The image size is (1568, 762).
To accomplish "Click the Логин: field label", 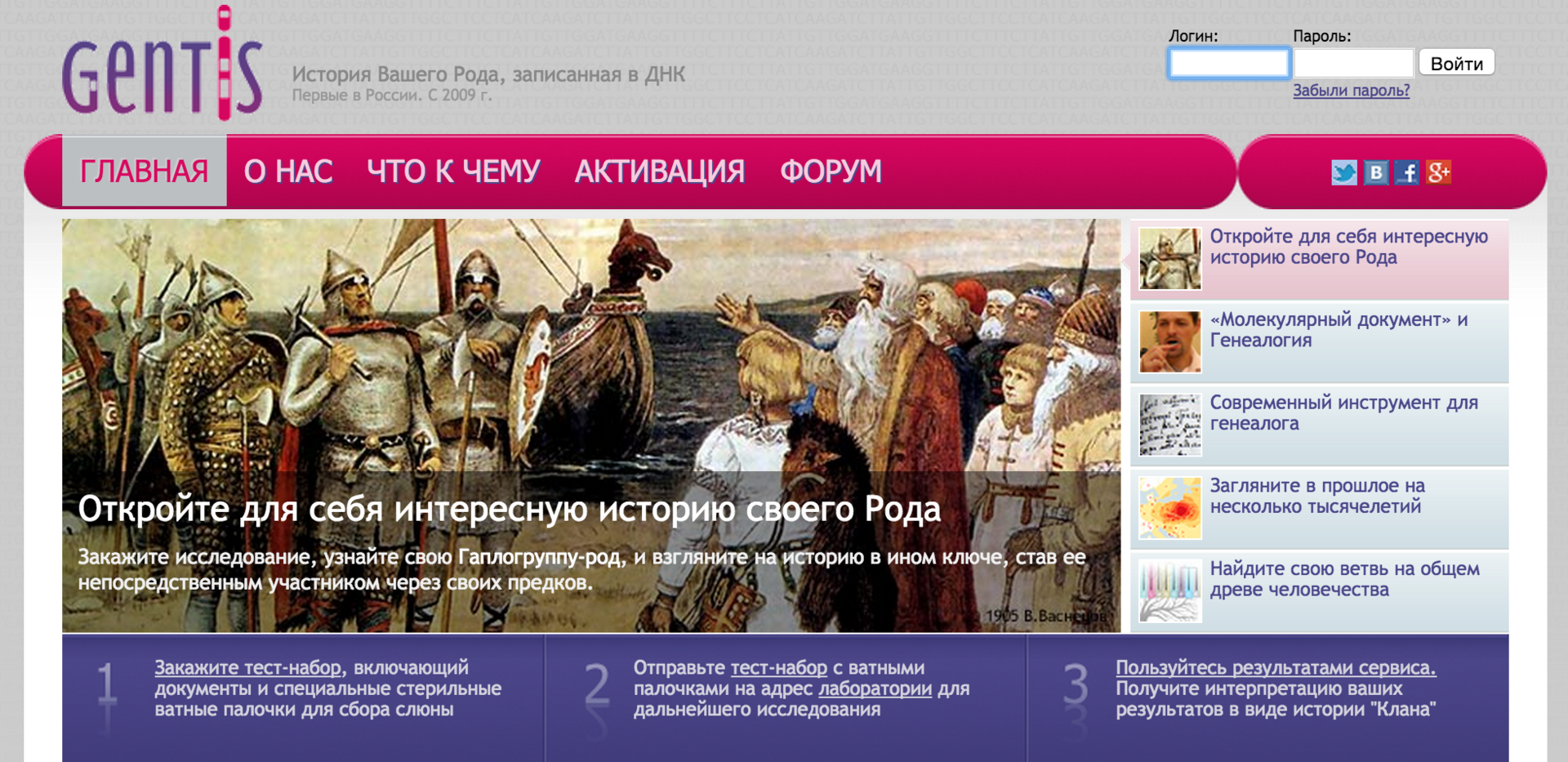I will pos(1193,36).
